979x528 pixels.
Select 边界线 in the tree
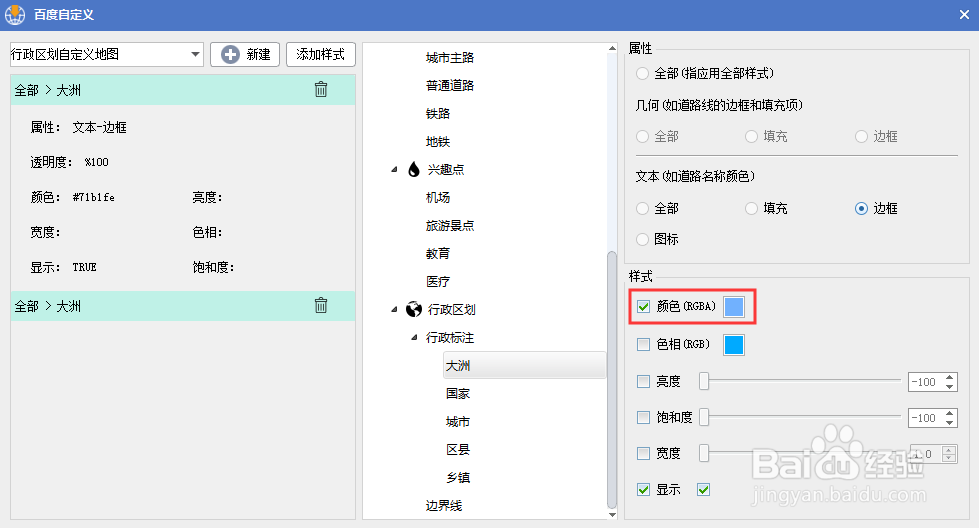pyautogui.click(x=443, y=506)
